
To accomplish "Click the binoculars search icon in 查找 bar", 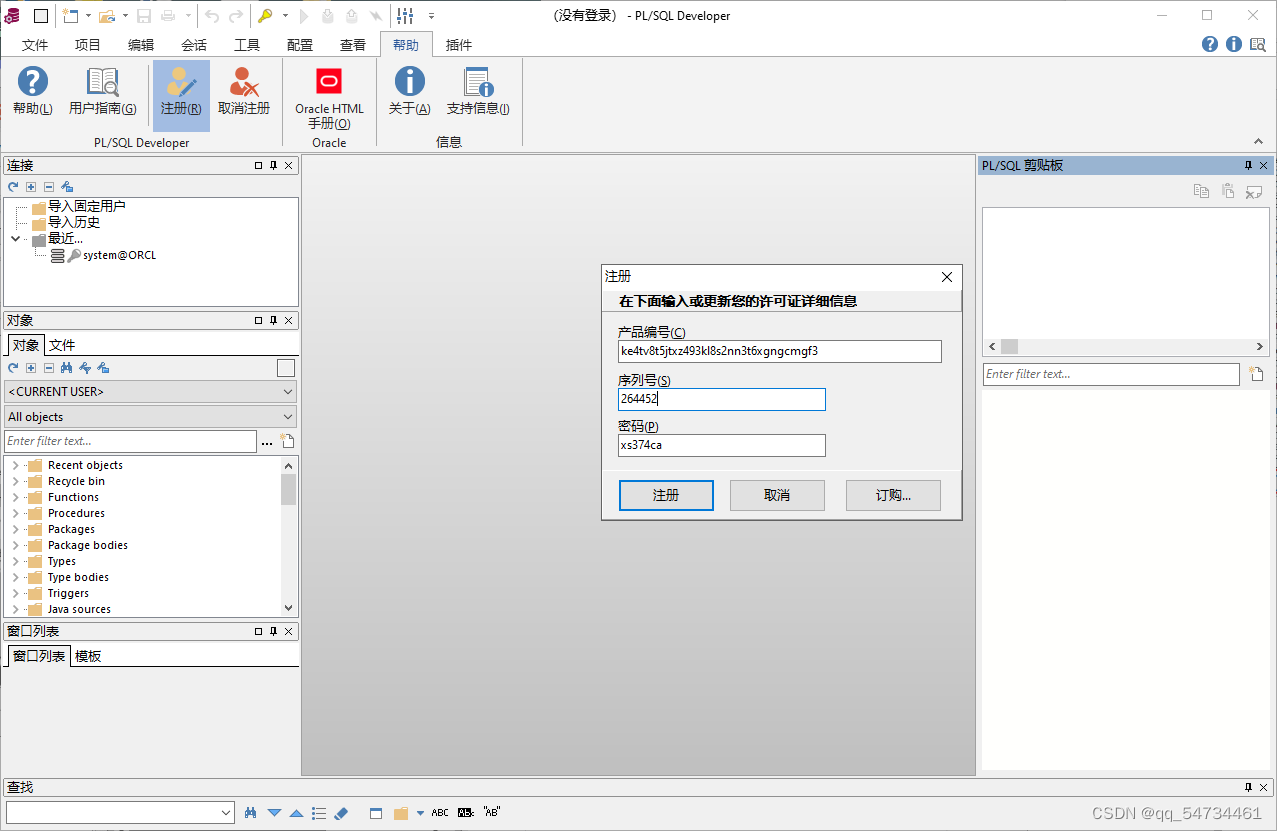I will (251, 813).
